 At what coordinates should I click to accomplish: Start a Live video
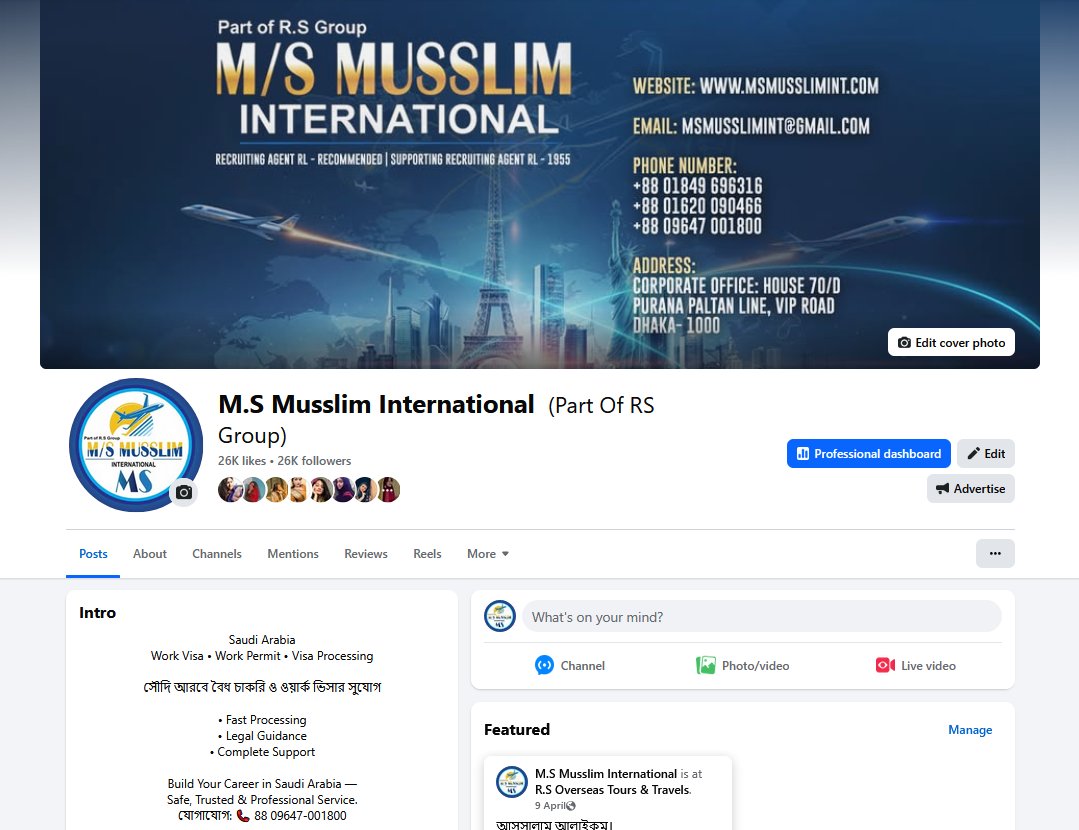tap(915, 666)
